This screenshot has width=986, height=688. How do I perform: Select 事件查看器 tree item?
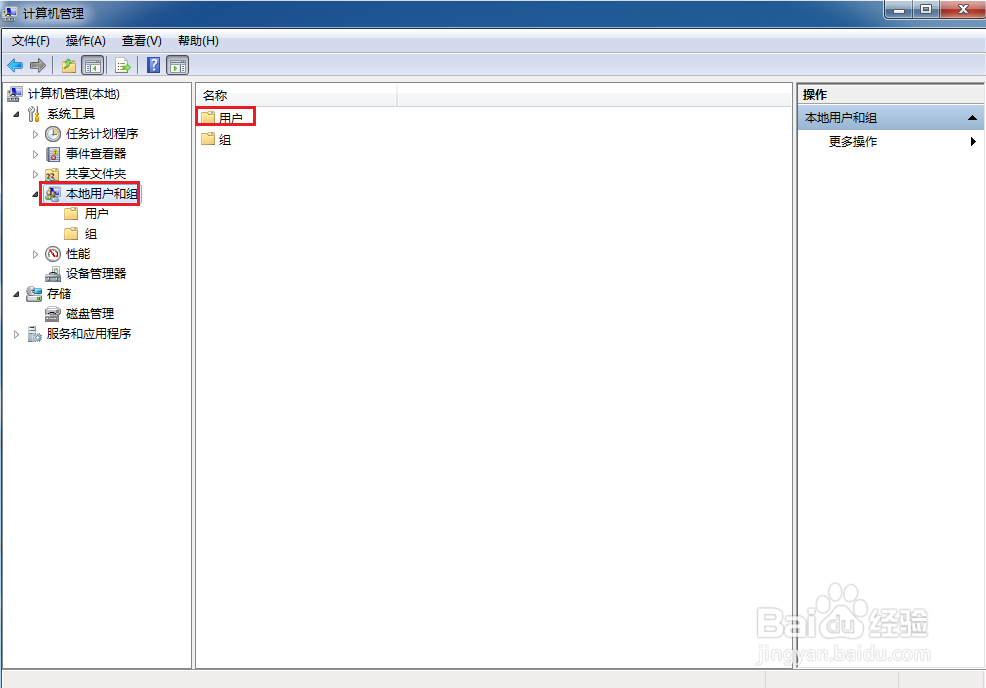click(x=96, y=153)
